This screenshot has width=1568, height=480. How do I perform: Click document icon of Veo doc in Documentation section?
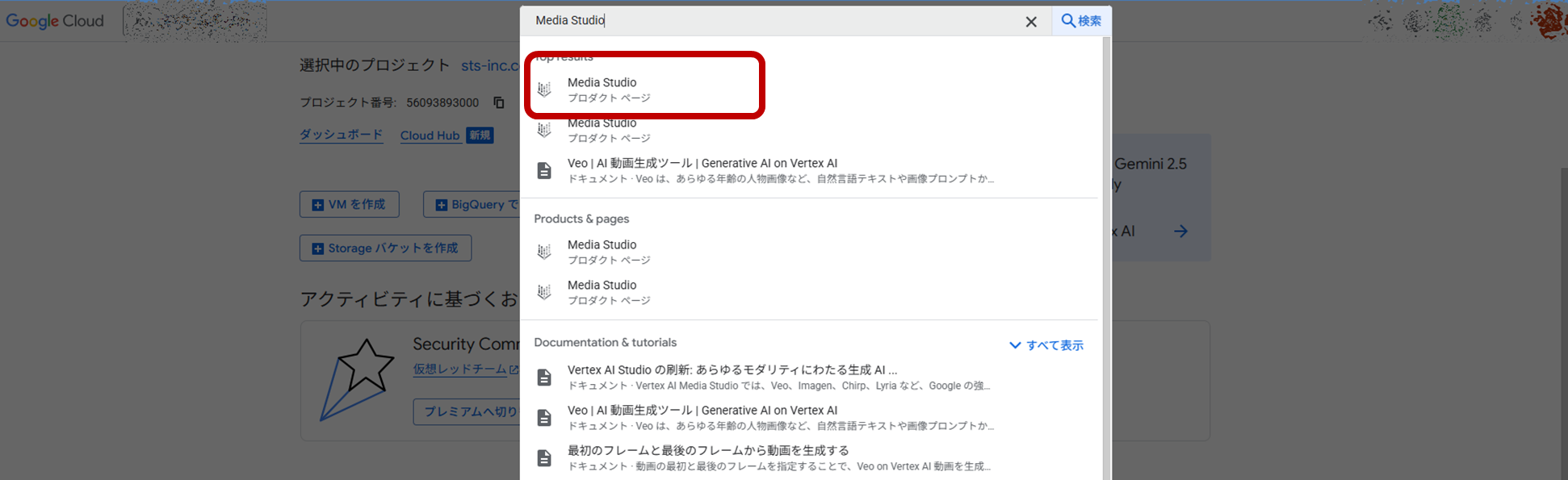tap(545, 418)
